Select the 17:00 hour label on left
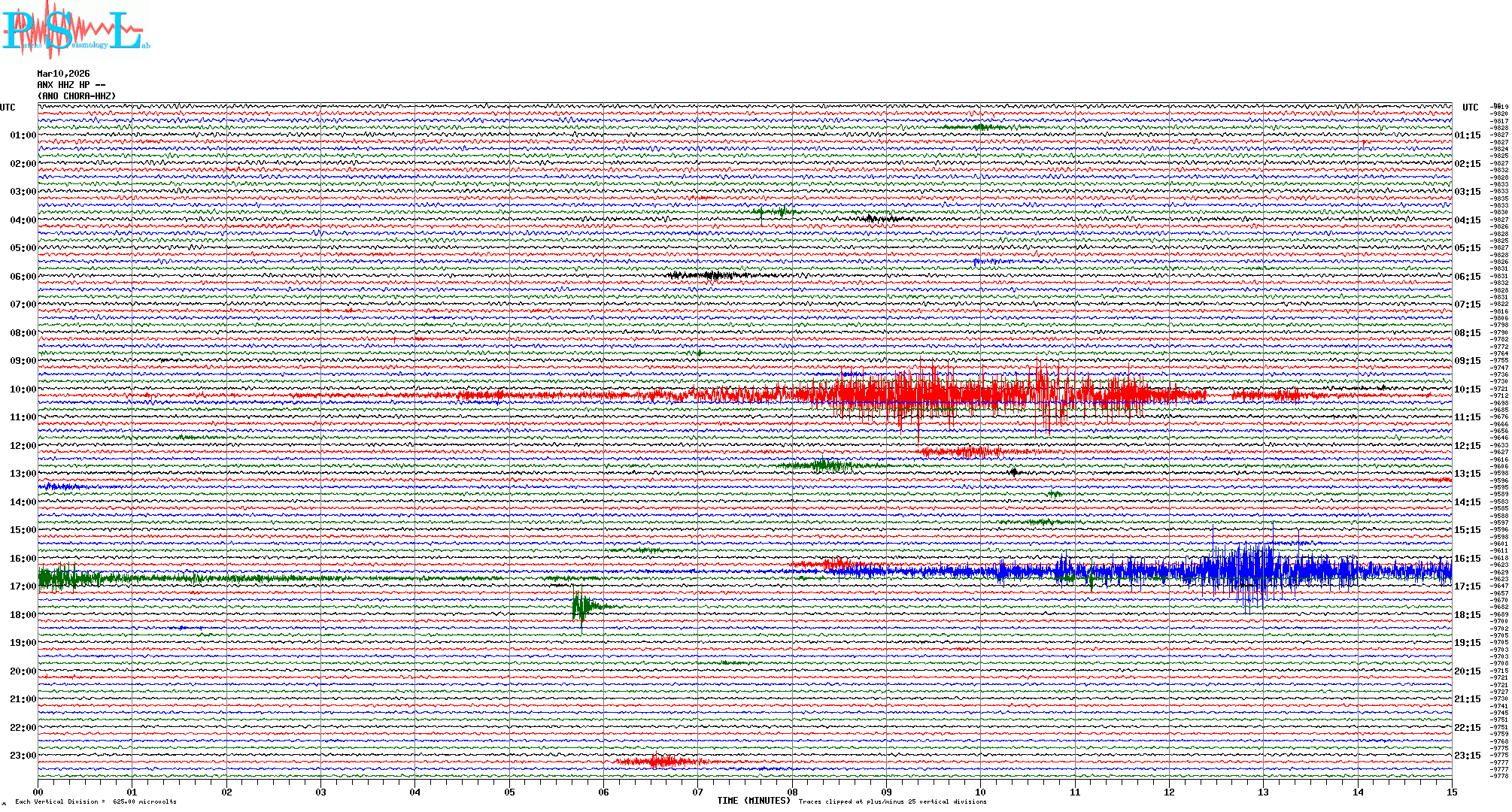The image size is (1512, 812). (23, 586)
